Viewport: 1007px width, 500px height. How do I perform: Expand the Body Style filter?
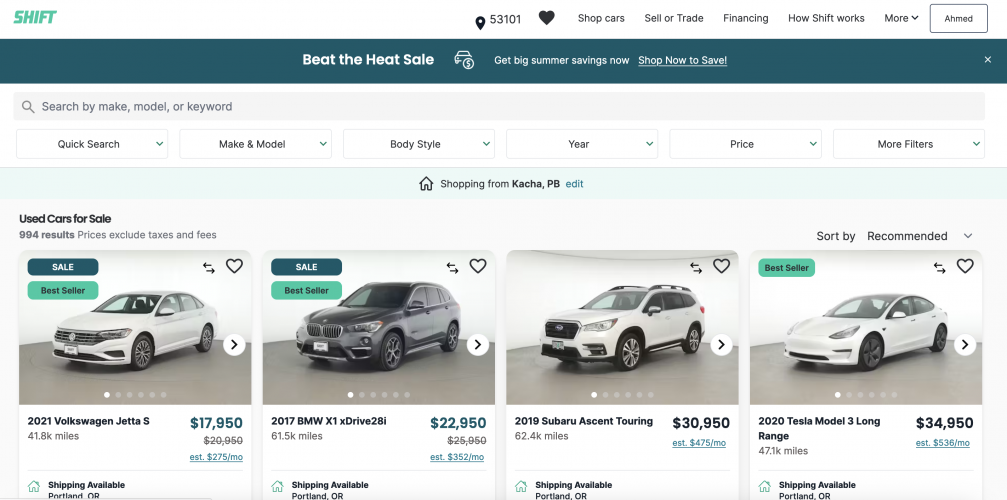point(419,144)
